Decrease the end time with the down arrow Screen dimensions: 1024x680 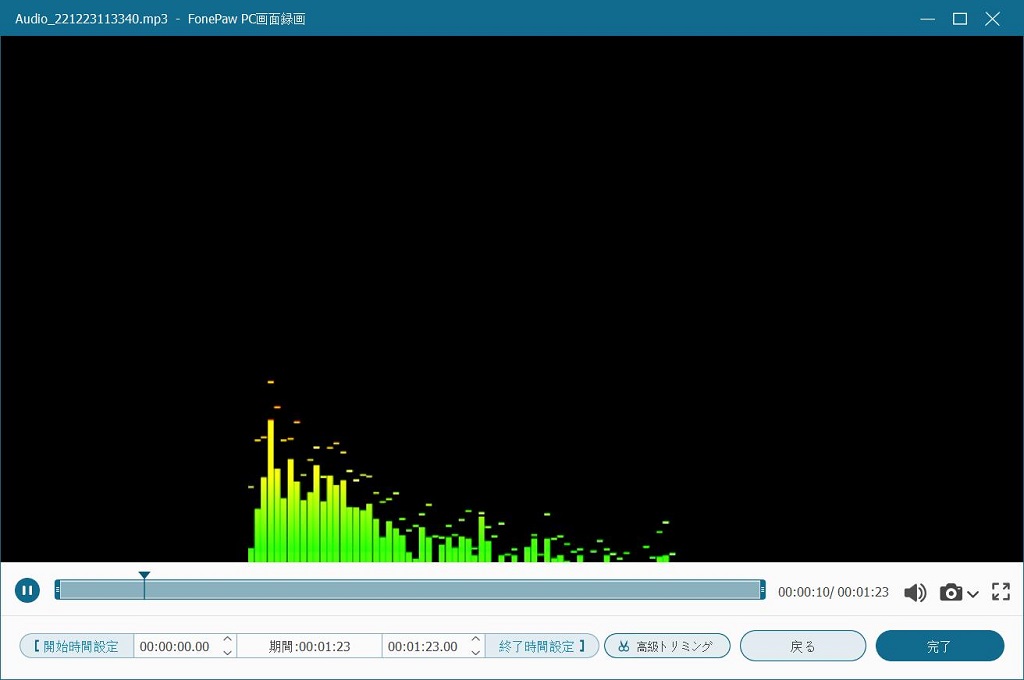coord(475,652)
